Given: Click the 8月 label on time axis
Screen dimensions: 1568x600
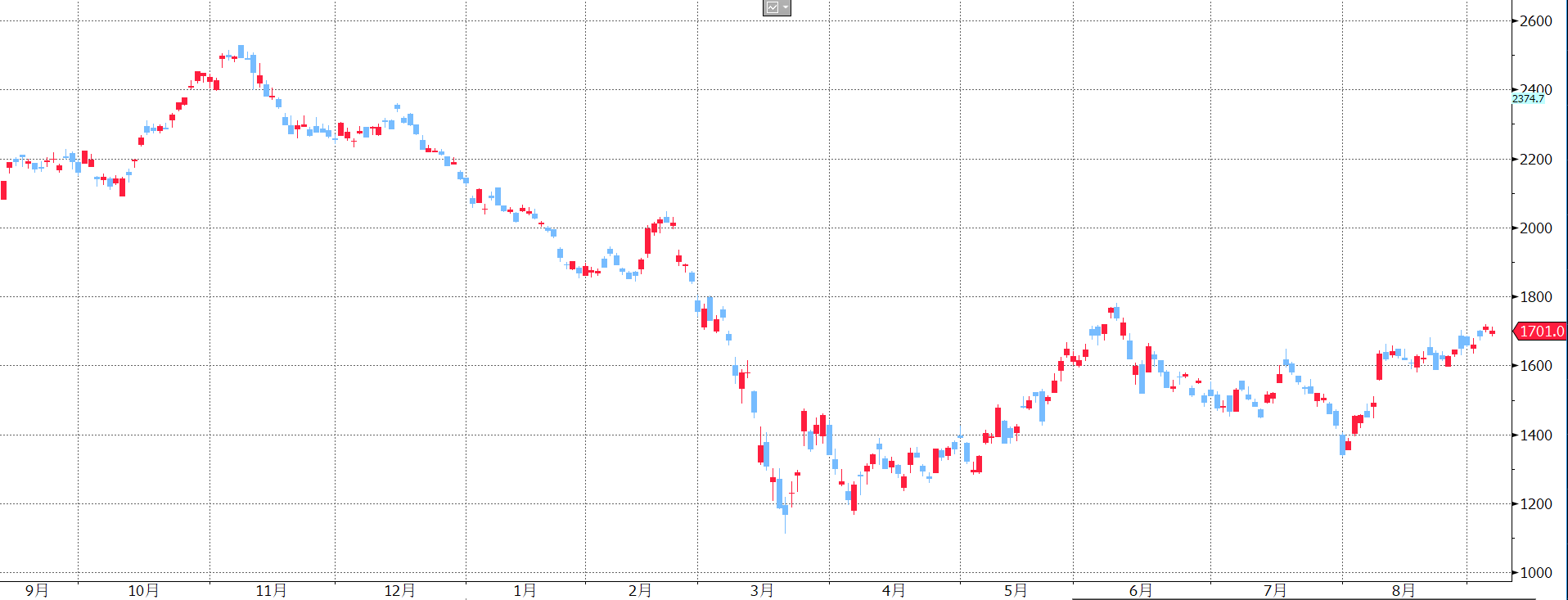Looking at the screenshot, I should 1404,590.
